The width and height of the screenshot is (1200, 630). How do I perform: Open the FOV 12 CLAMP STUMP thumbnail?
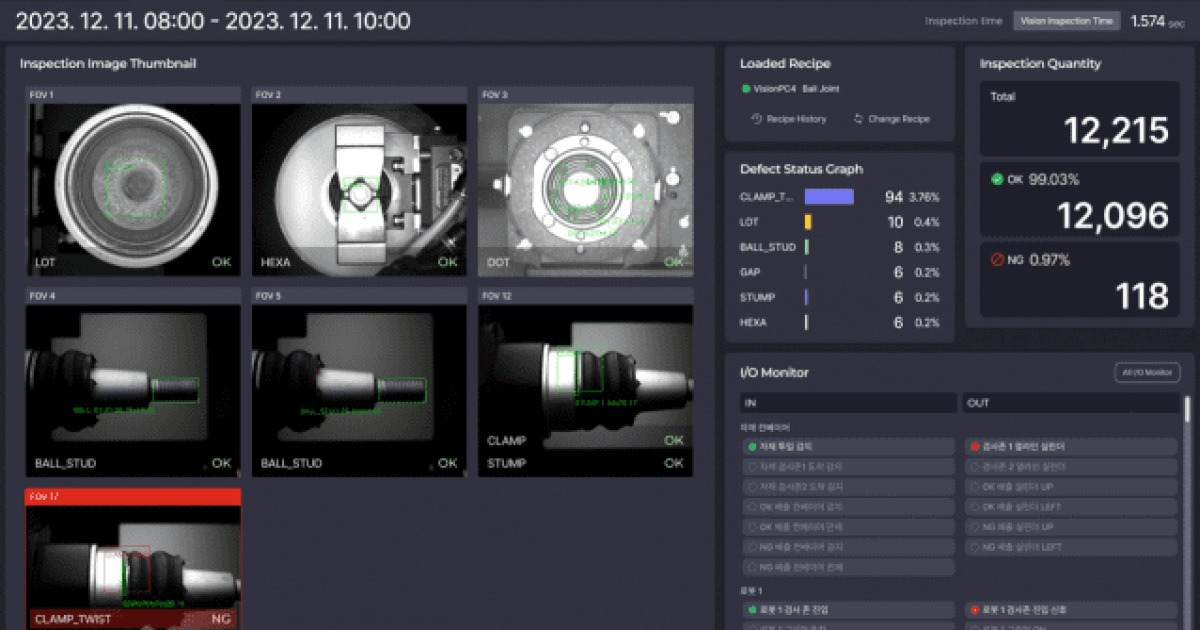[x=586, y=382]
